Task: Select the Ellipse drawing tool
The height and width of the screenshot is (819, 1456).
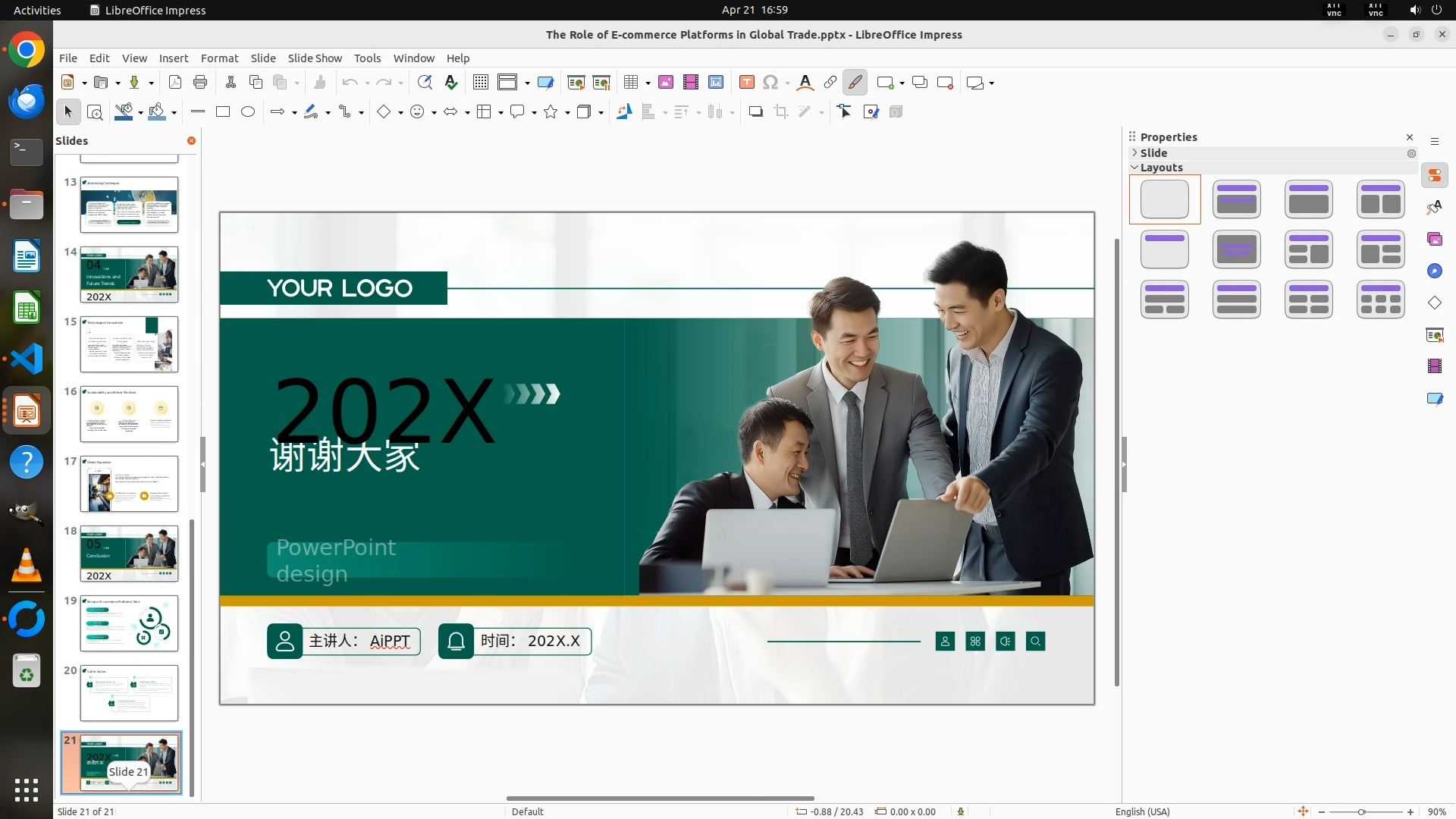Action: pos(248,112)
